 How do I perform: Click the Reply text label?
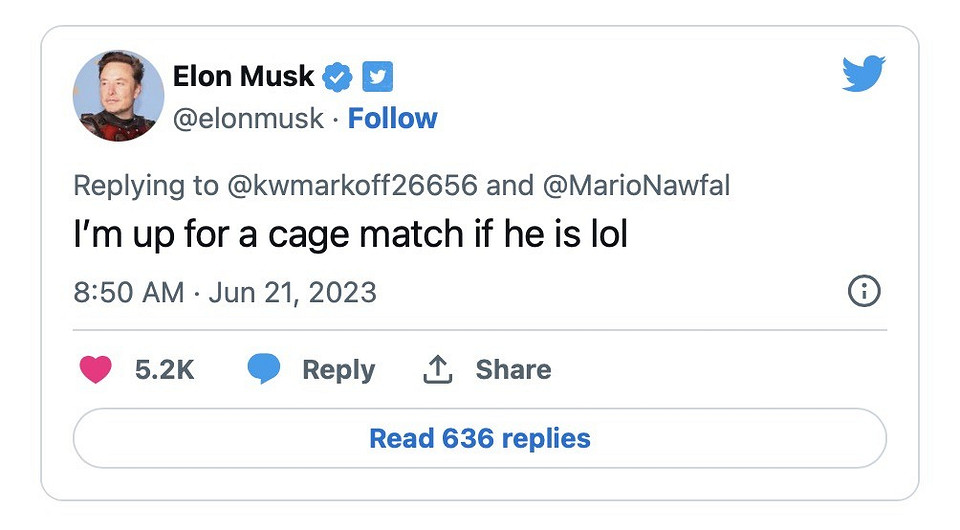coord(338,369)
